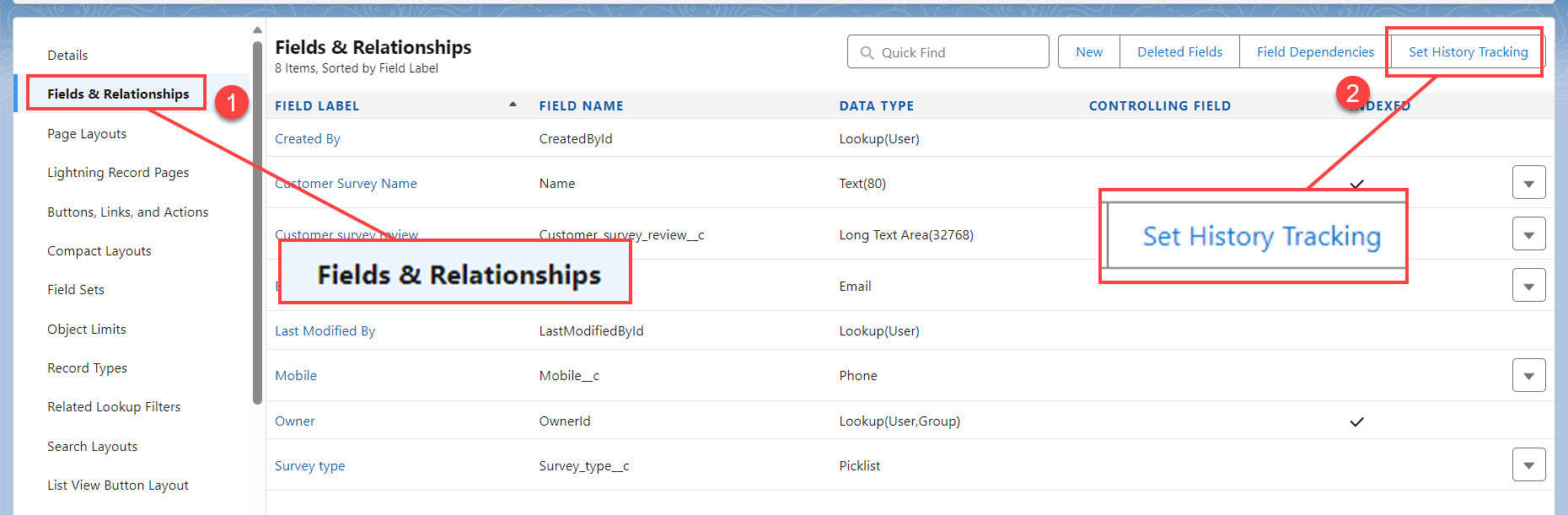Click the CreatedById field name cell
Screen dimensions: 1568x515
pos(576,138)
